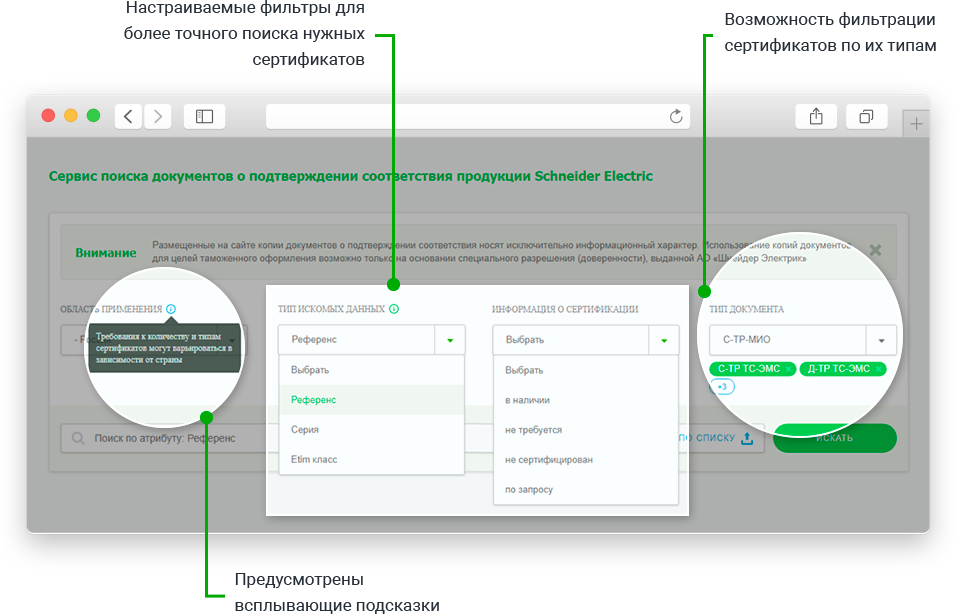956x614 pixels.
Task: Select в наличии option
Action: (x=585, y=400)
